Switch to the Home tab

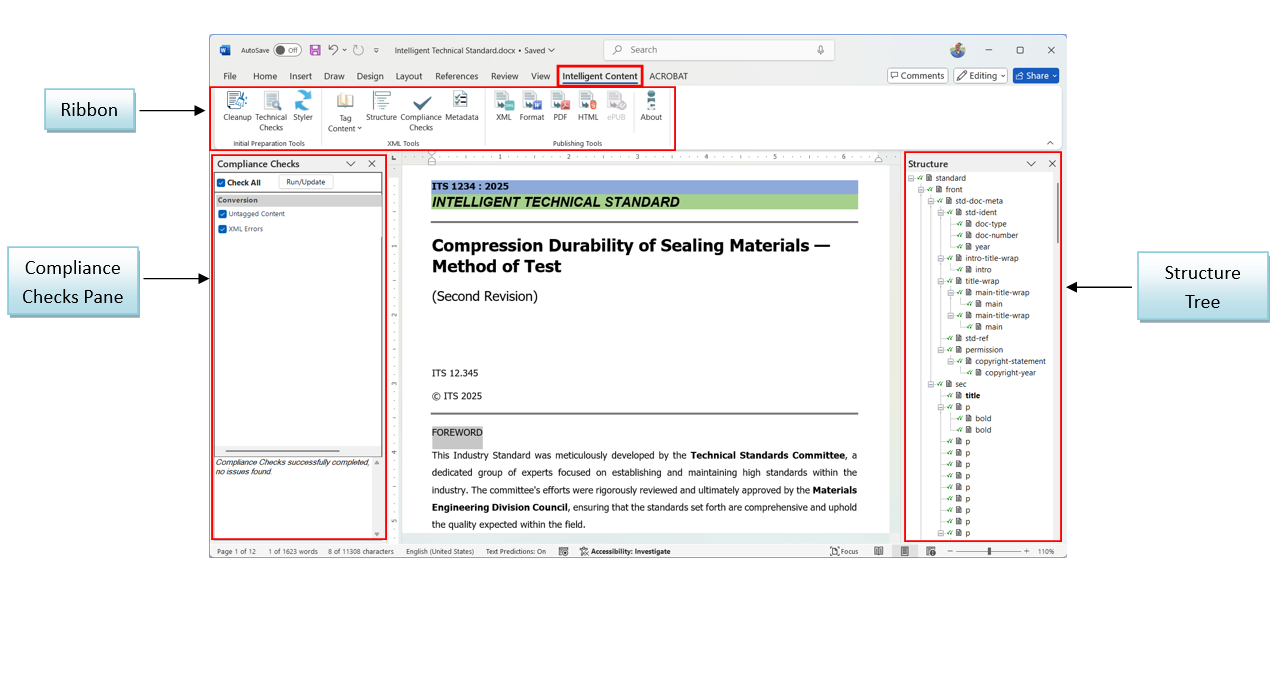tap(265, 76)
